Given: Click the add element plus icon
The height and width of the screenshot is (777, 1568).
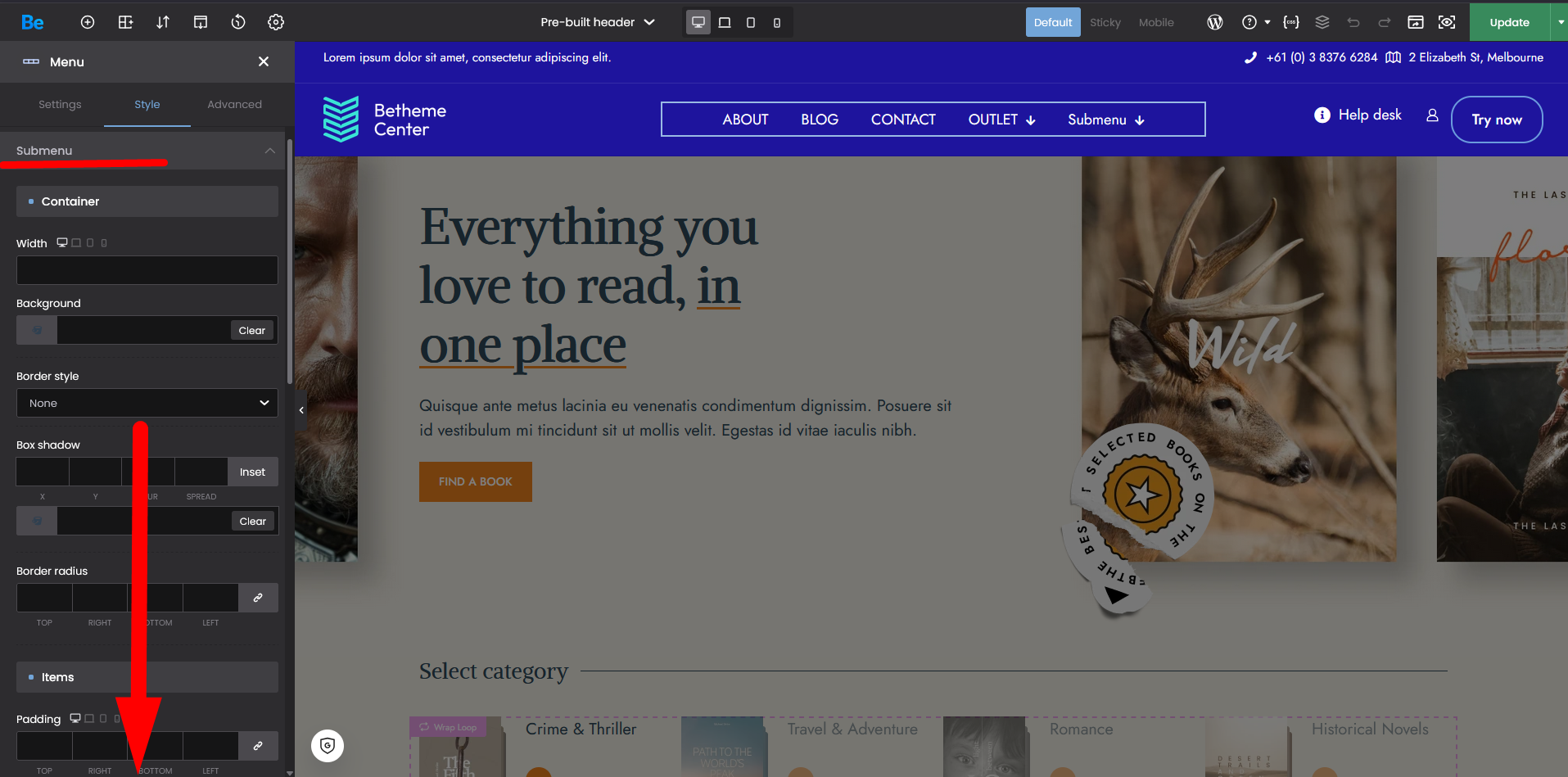Looking at the screenshot, I should tap(88, 22).
